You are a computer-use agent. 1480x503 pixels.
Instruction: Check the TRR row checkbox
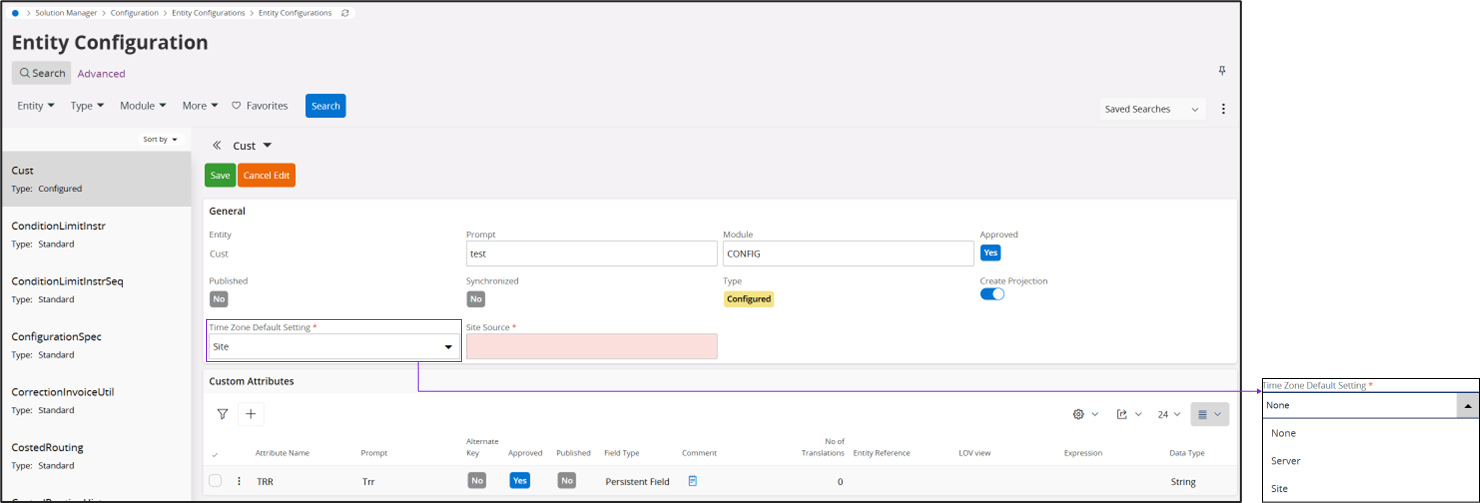pos(215,481)
